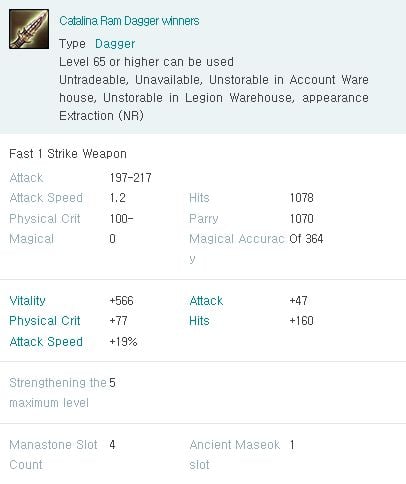406x484 pixels.
Task: Click the green Attack bonus label
Action: [x=206, y=301]
